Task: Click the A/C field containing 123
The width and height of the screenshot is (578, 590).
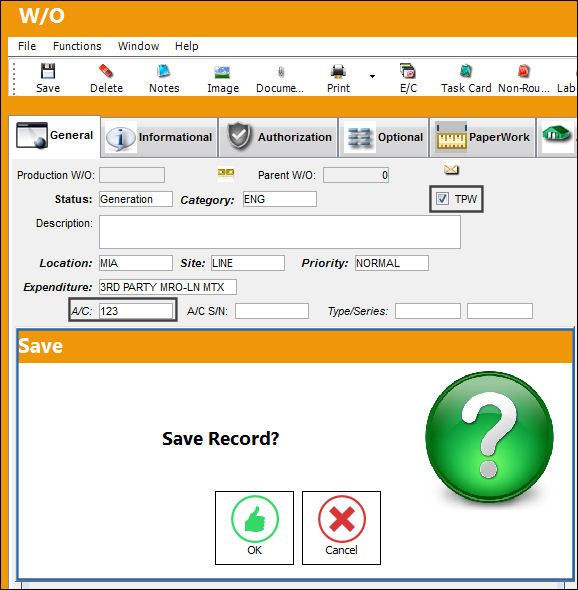Action: tap(136, 311)
